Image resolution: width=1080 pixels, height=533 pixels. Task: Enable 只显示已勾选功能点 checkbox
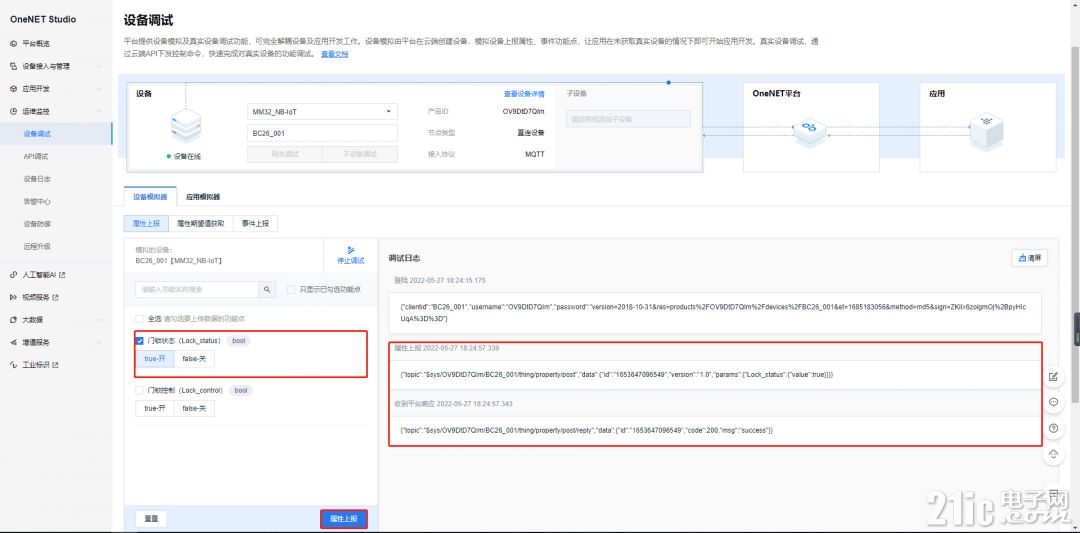[291, 289]
